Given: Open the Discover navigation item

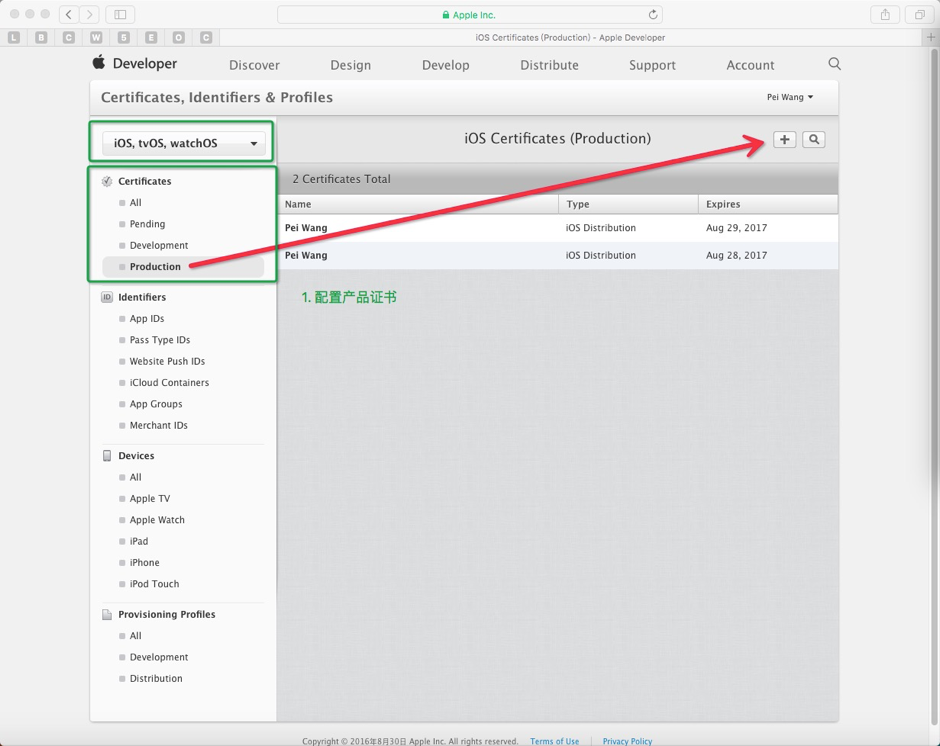Looking at the screenshot, I should click(254, 65).
